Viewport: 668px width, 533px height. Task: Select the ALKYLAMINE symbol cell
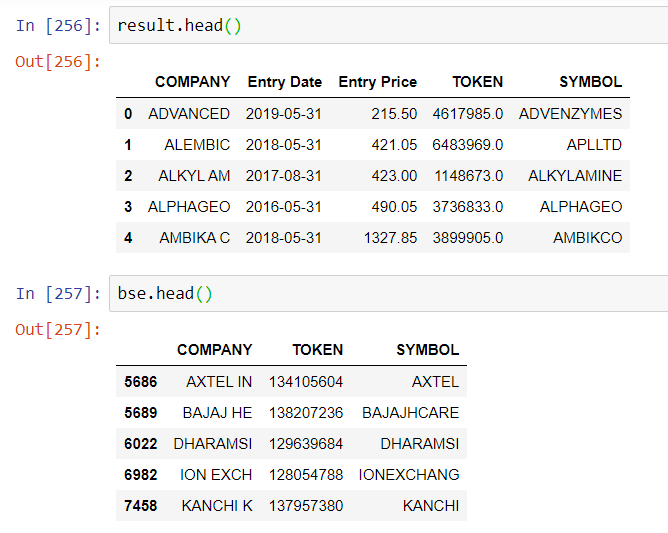pyautogui.click(x=575, y=176)
